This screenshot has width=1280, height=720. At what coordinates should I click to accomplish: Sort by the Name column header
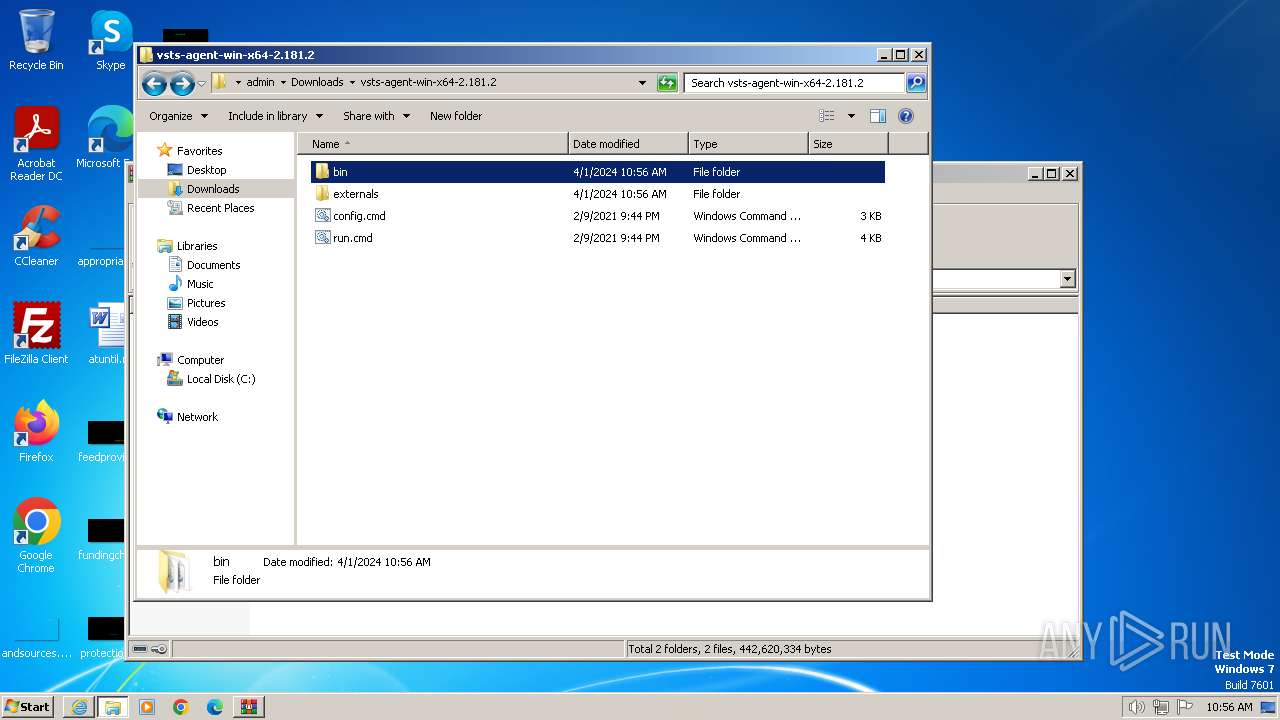point(432,144)
